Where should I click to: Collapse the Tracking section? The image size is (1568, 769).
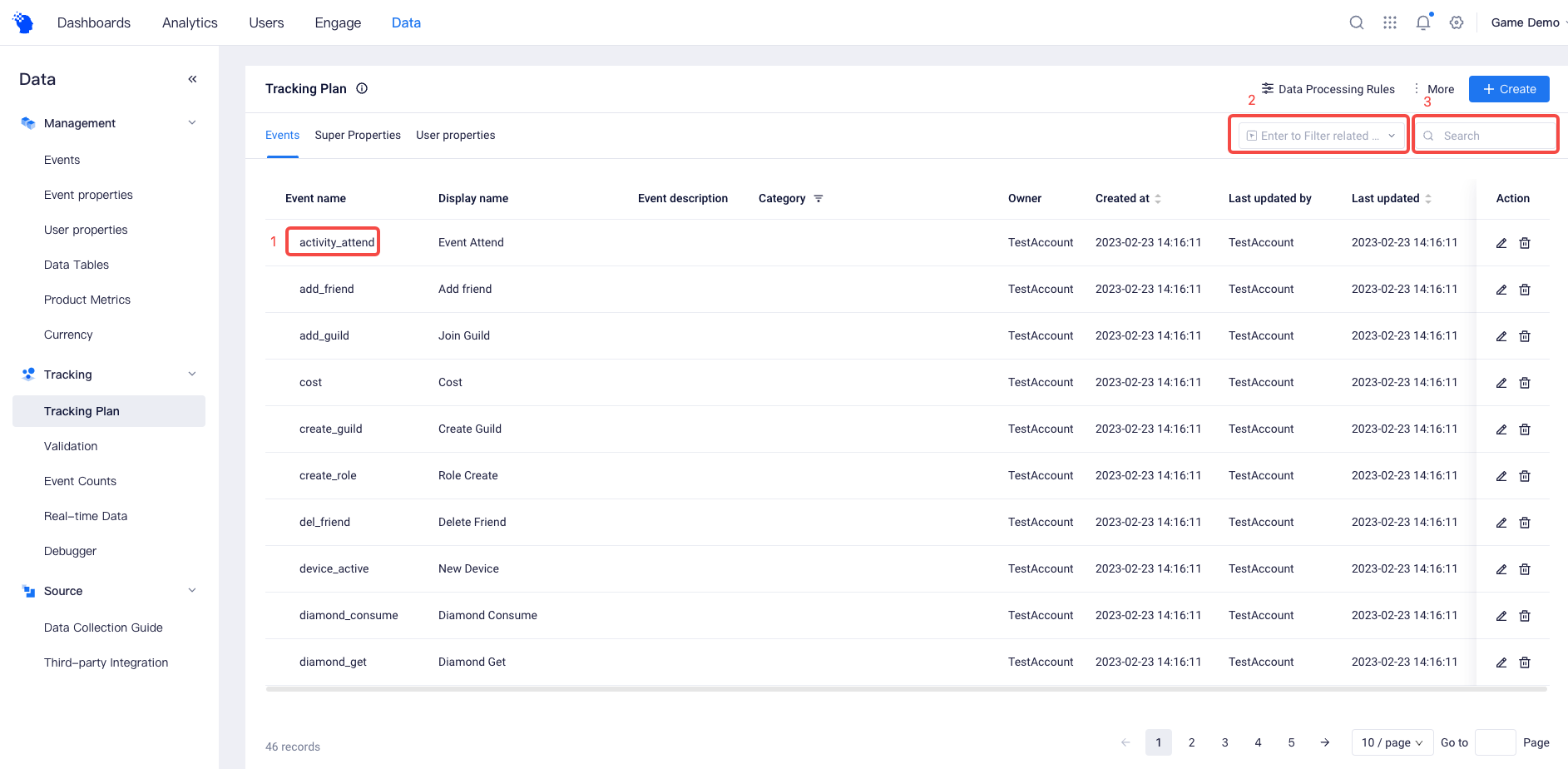(x=192, y=375)
